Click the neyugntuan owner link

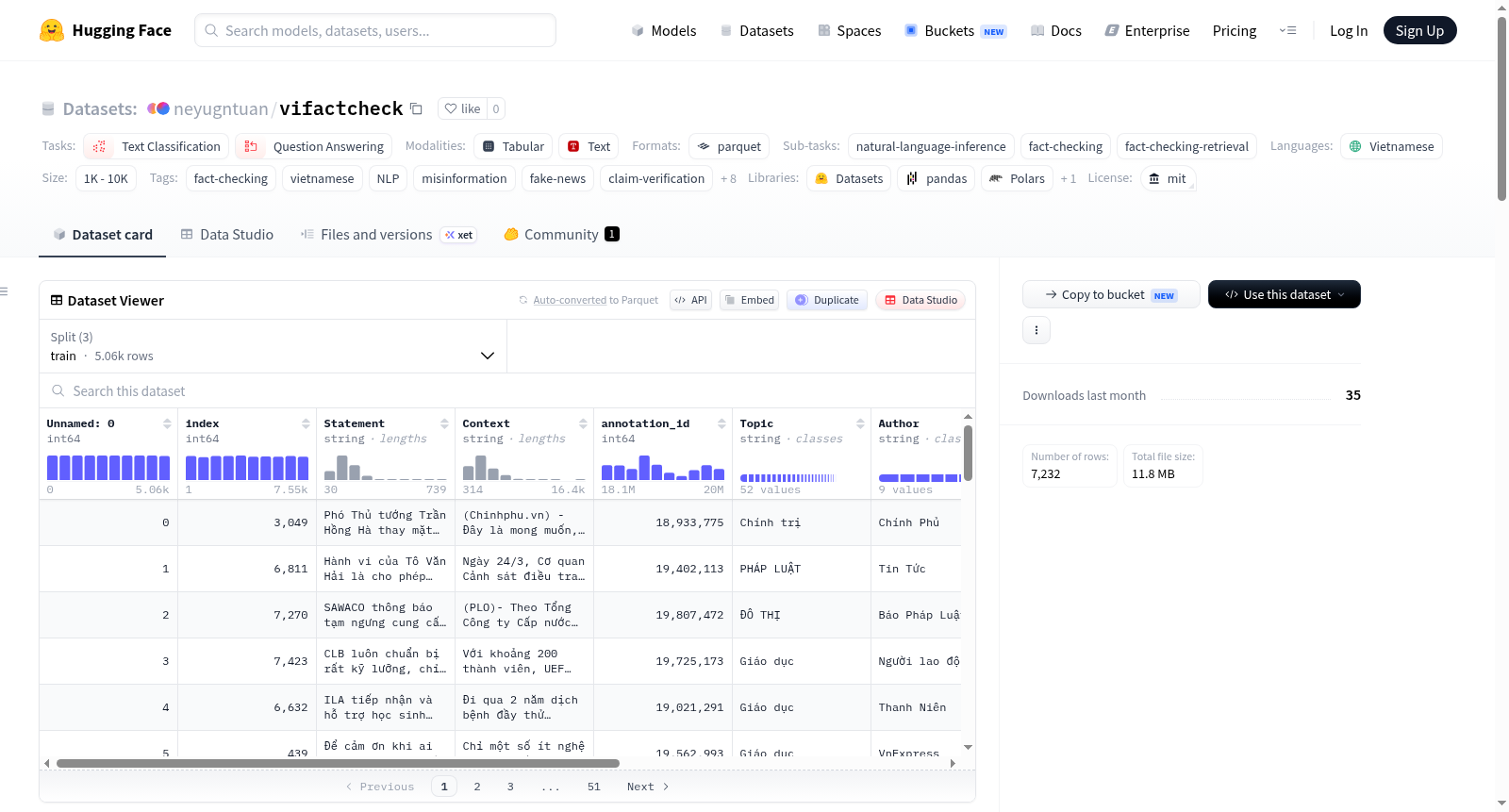point(221,108)
